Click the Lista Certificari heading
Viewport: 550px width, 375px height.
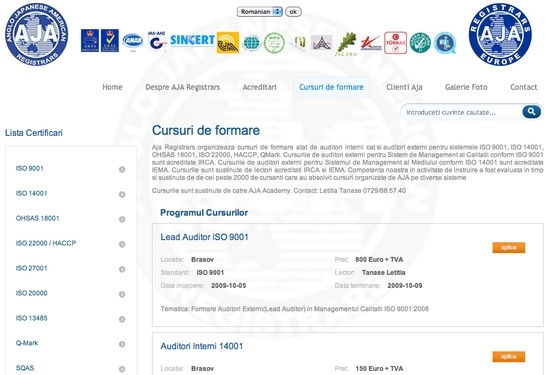[x=34, y=133]
